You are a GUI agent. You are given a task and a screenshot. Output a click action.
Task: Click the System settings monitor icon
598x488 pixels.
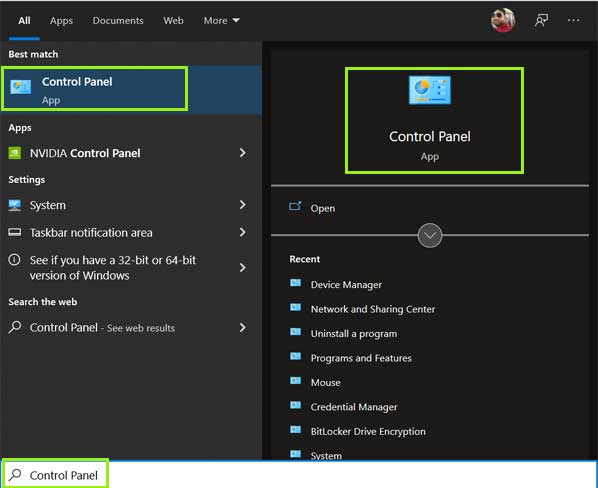click(x=14, y=205)
